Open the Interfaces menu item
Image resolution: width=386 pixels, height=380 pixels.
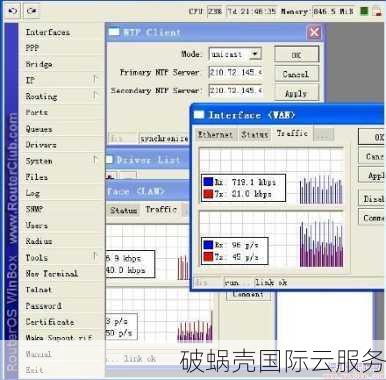pos(48,32)
